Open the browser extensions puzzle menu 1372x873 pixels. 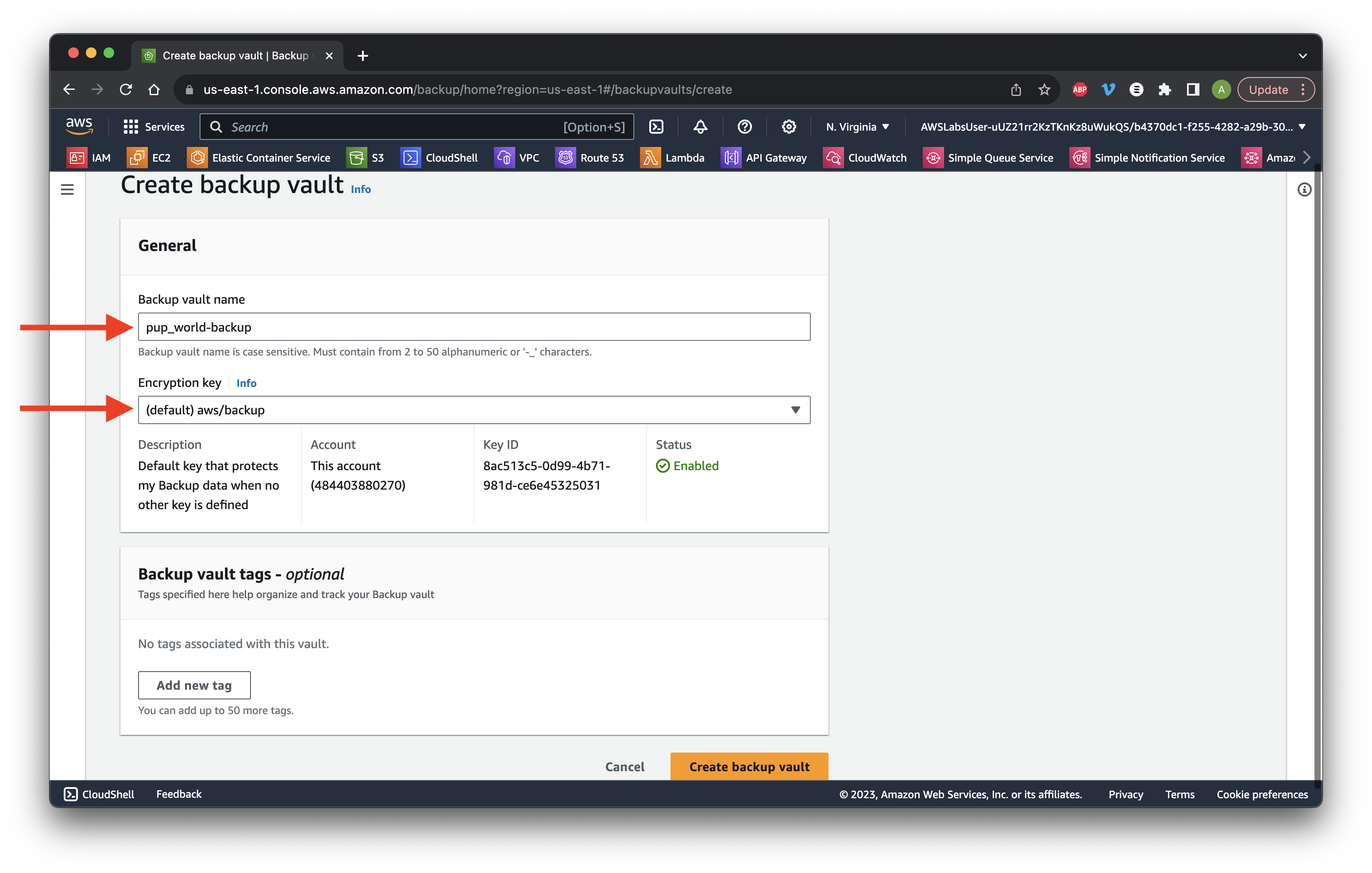click(1164, 89)
